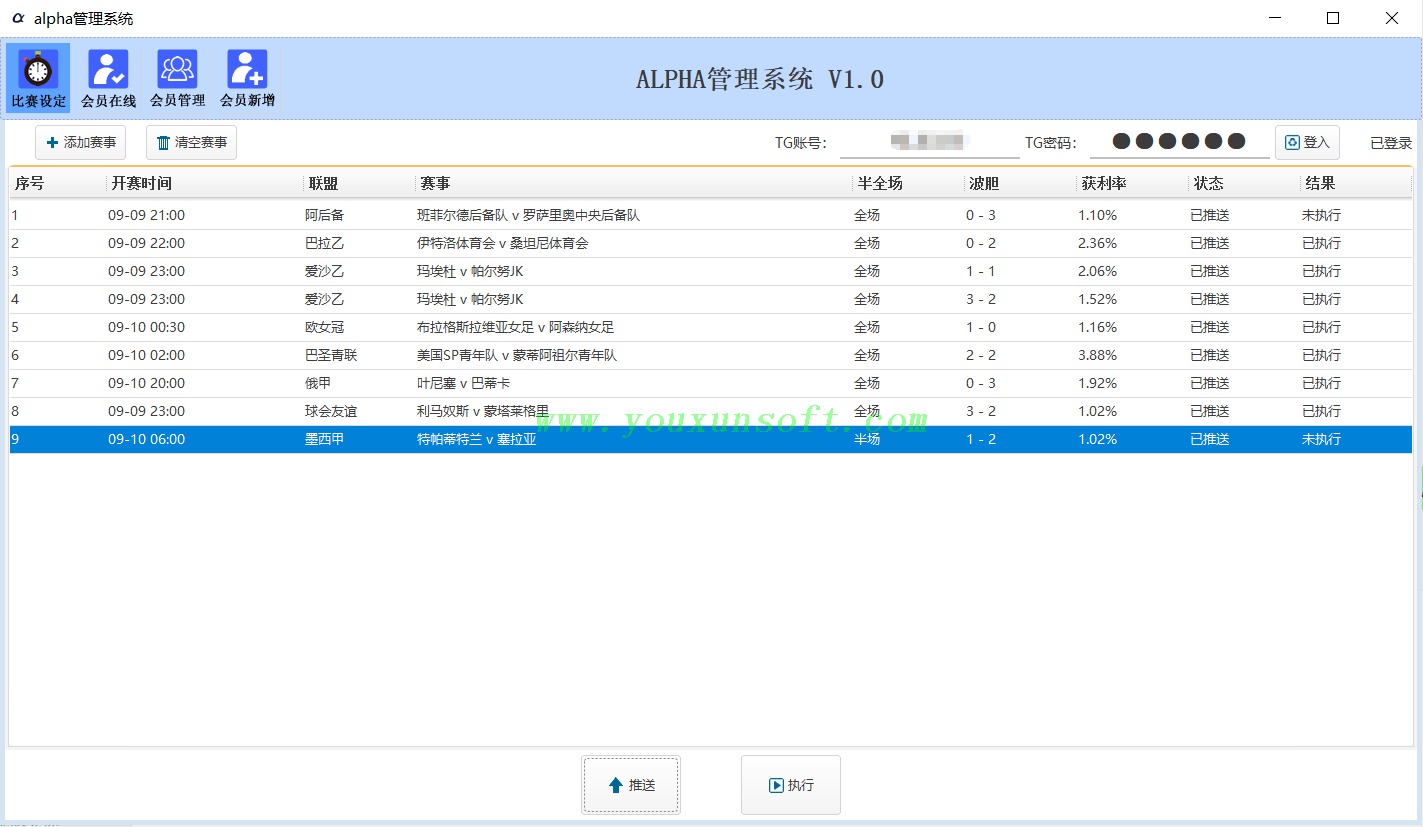Sort by the 序号 column header
Screen dimensions: 1423x827
(x=57, y=183)
